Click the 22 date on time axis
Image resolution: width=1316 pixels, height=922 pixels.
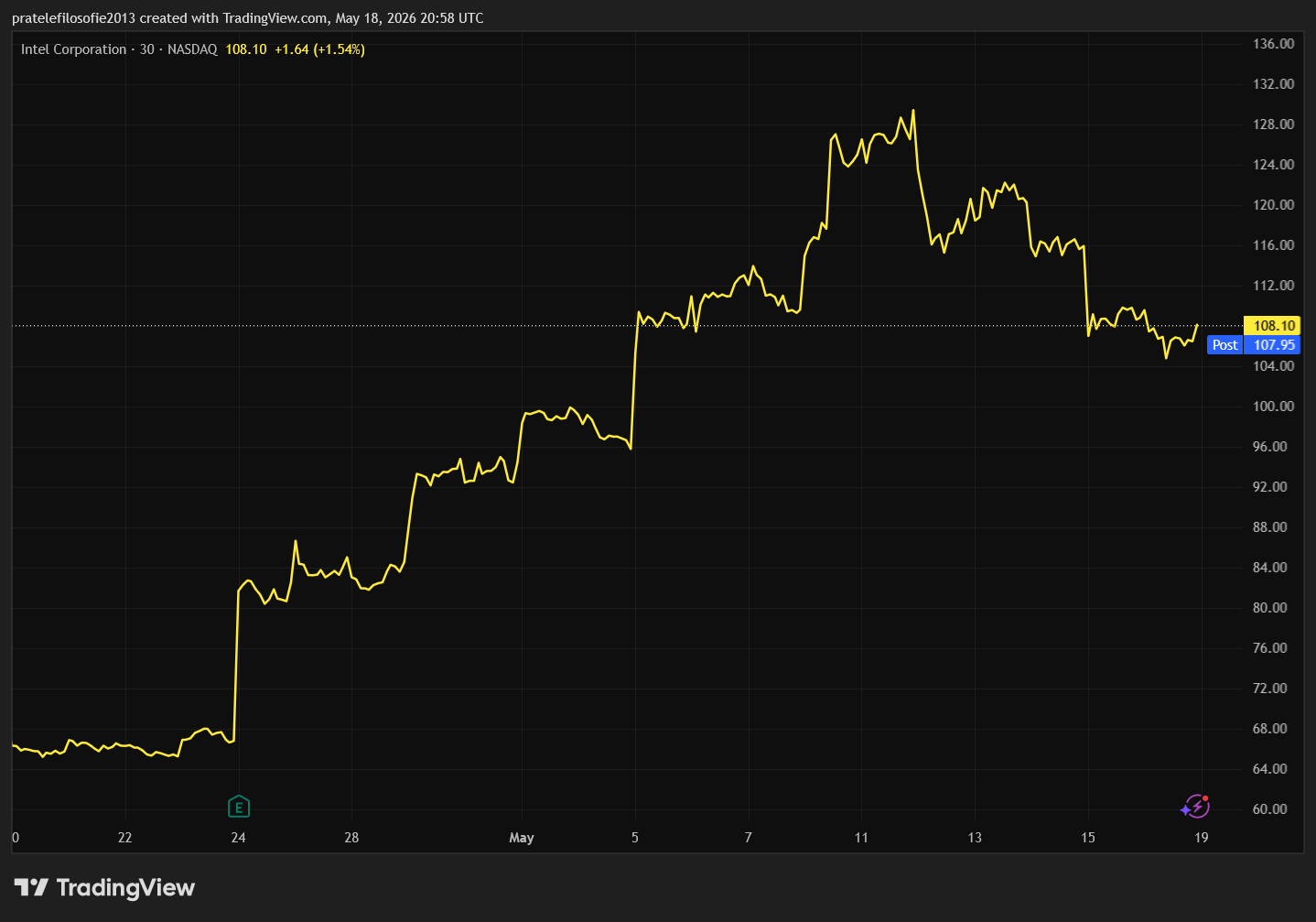pyautogui.click(x=124, y=838)
